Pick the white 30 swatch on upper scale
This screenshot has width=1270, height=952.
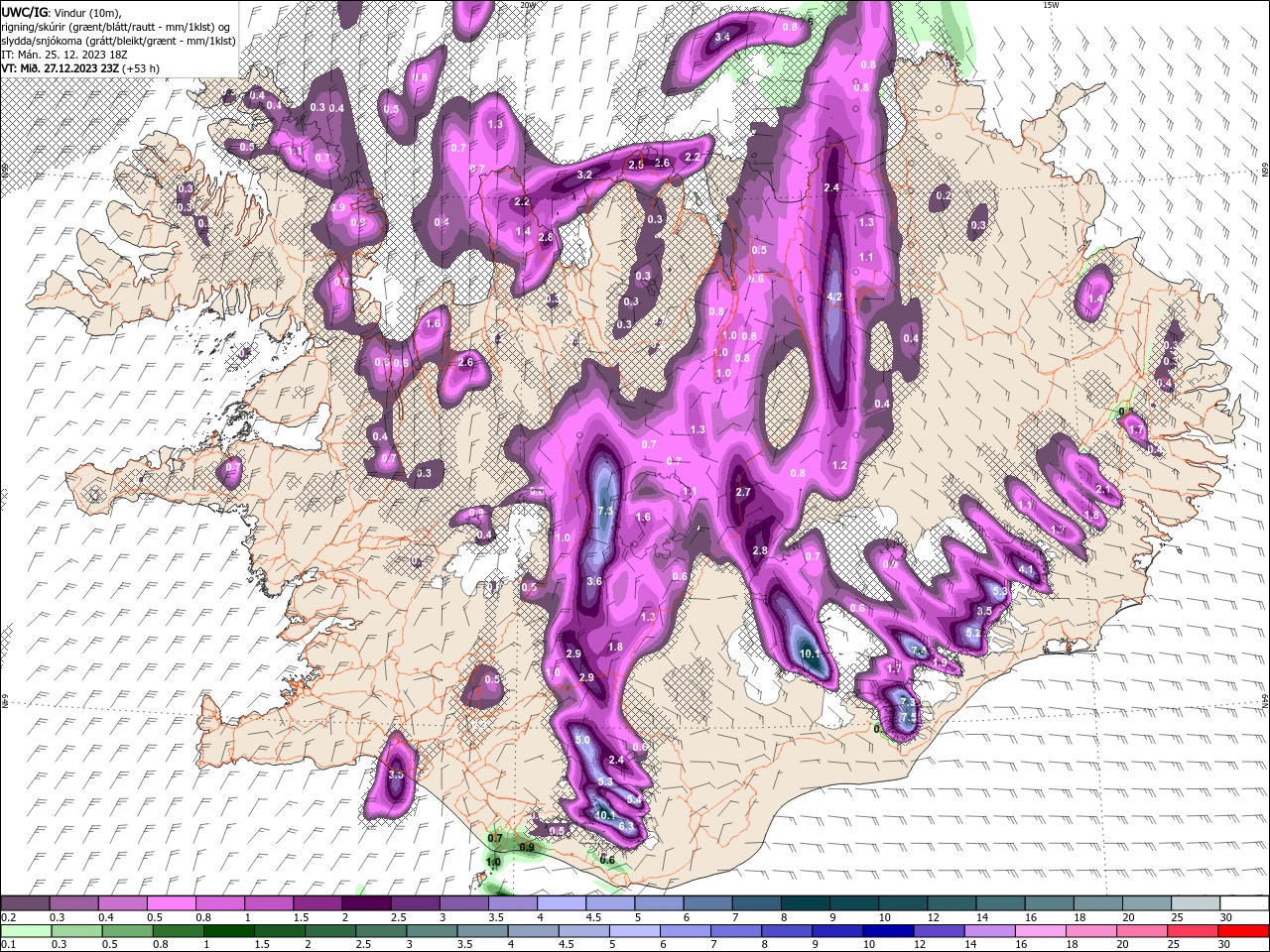coord(1243,902)
